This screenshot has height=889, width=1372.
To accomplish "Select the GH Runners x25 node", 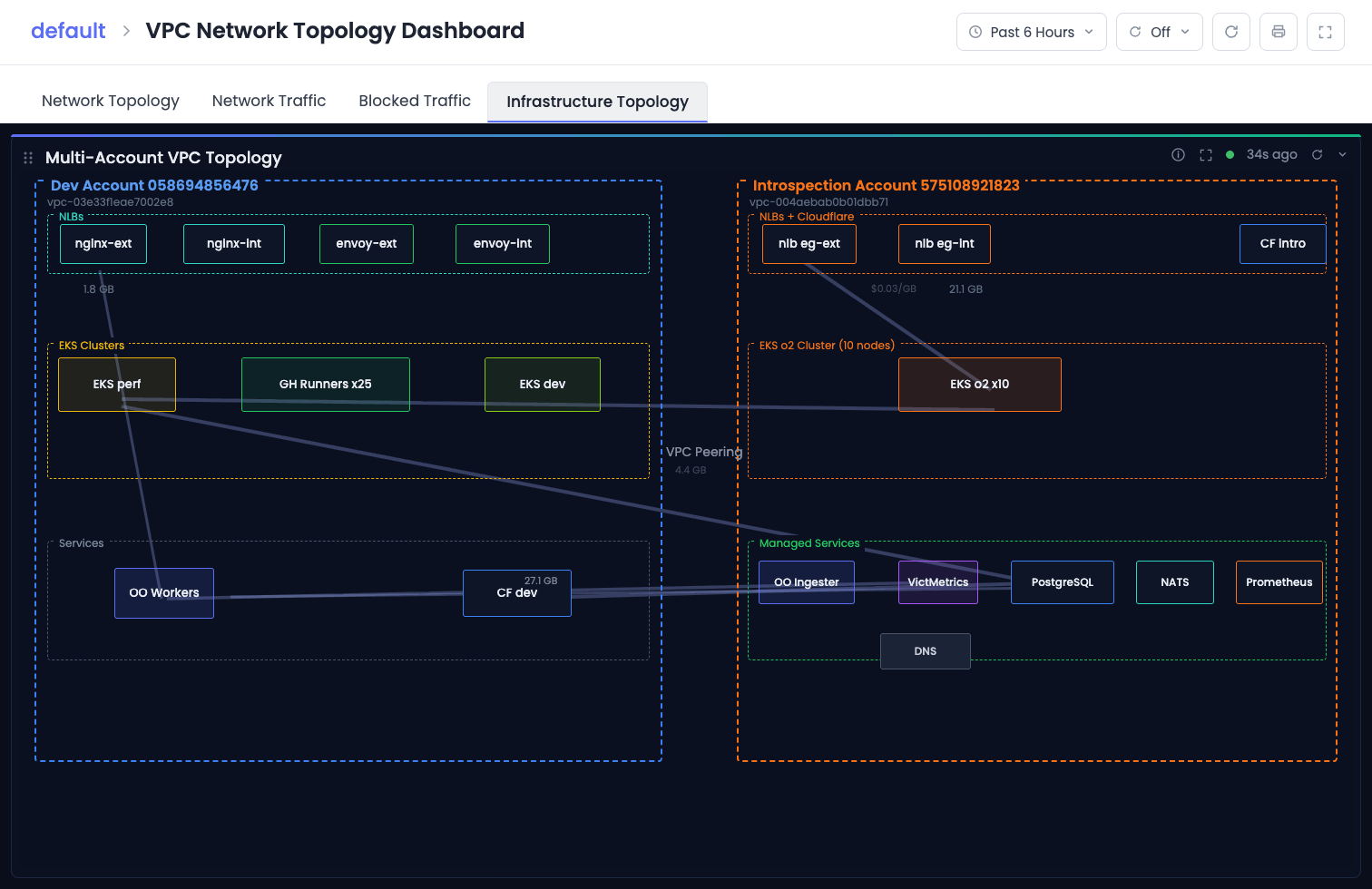I will click(326, 385).
